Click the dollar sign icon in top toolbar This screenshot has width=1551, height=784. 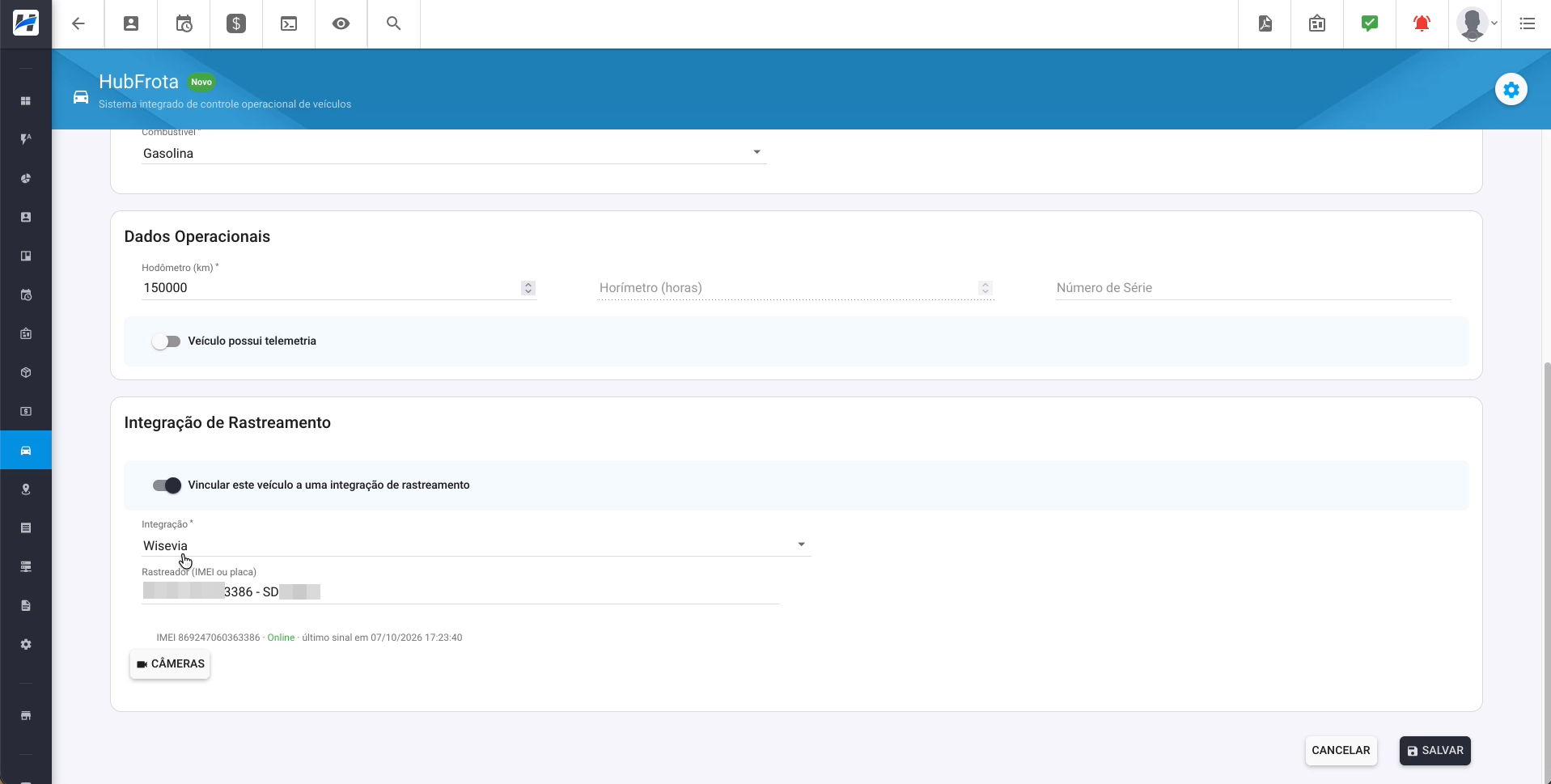[236, 23]
